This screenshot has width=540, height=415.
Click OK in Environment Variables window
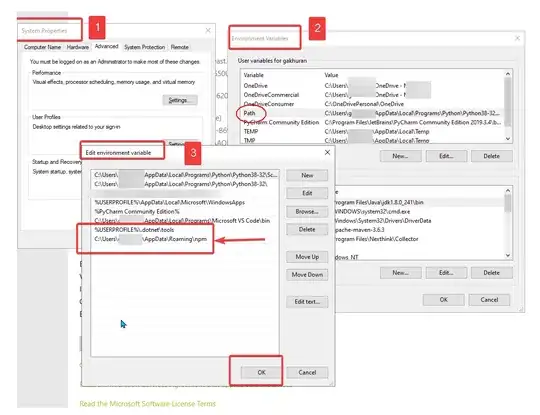(x=444, y=300)
